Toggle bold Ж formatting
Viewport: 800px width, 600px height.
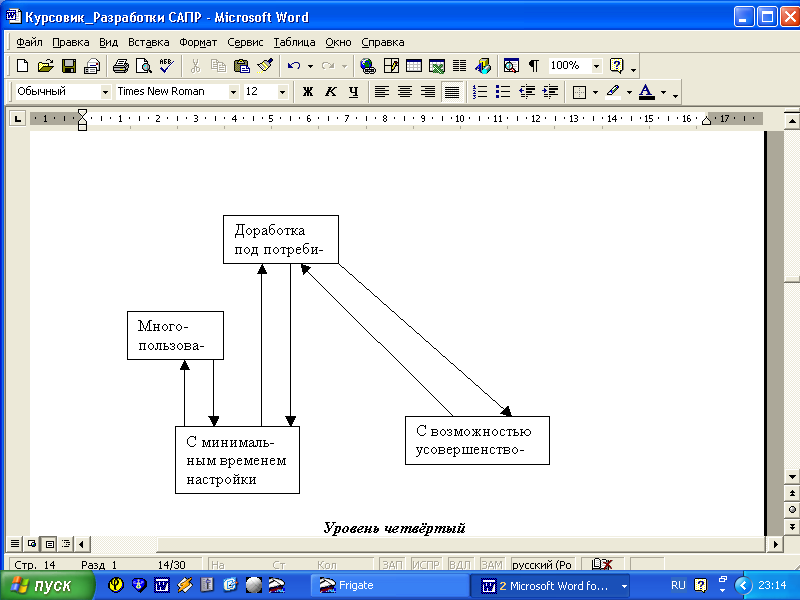click(x=308, y=92)
